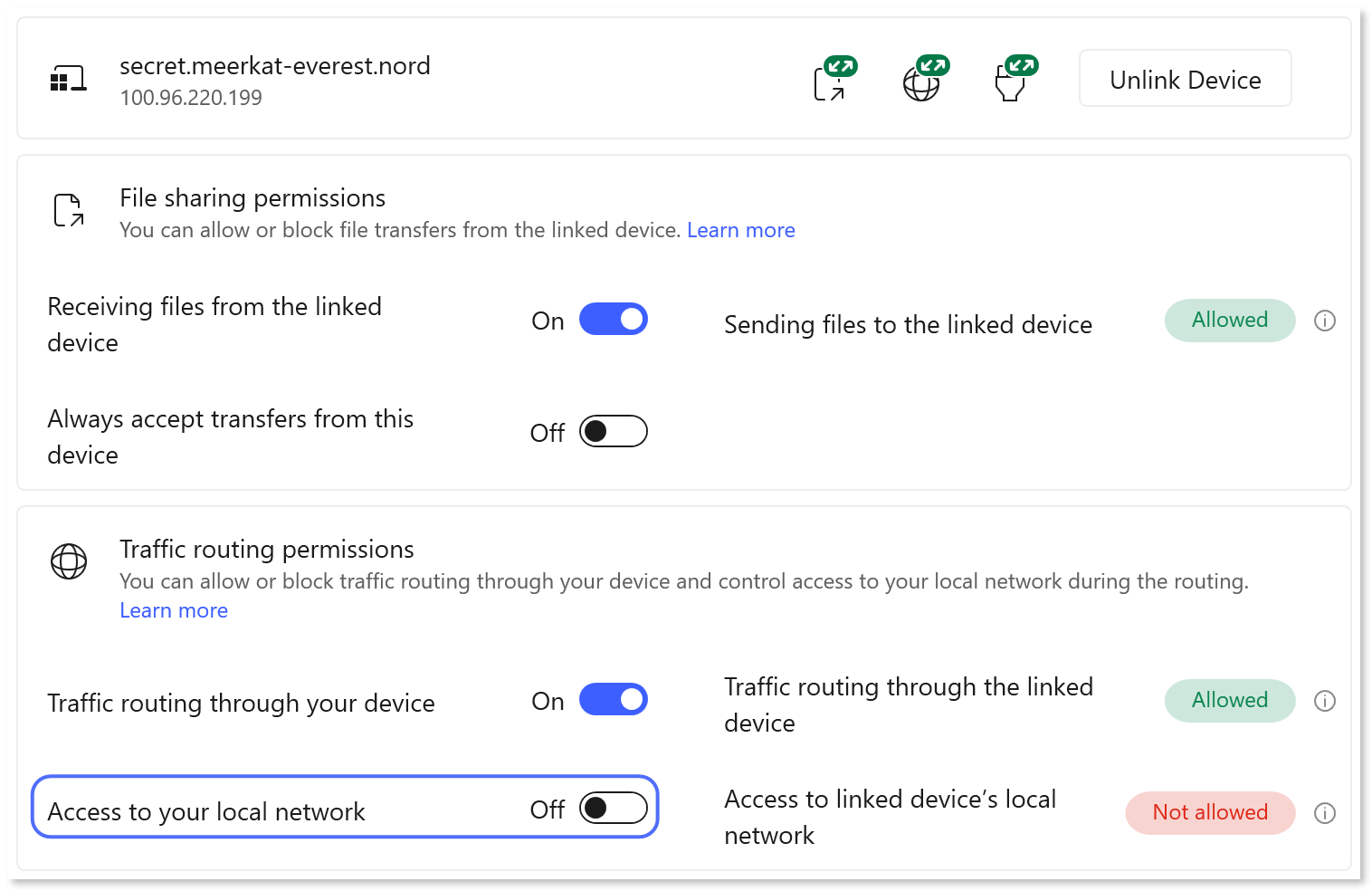Click the Unlink Device button

pyautogui.click(x=1185, y=80)
